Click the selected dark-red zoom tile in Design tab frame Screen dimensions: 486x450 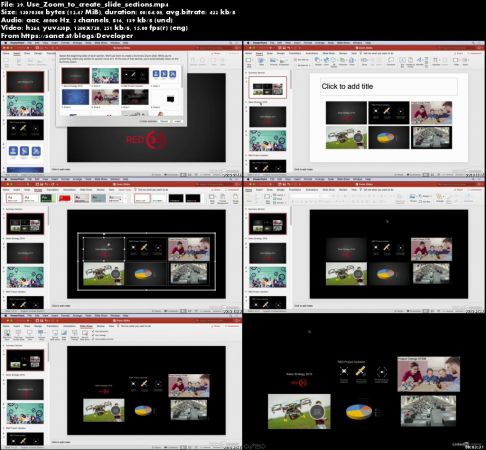(104, 249)
